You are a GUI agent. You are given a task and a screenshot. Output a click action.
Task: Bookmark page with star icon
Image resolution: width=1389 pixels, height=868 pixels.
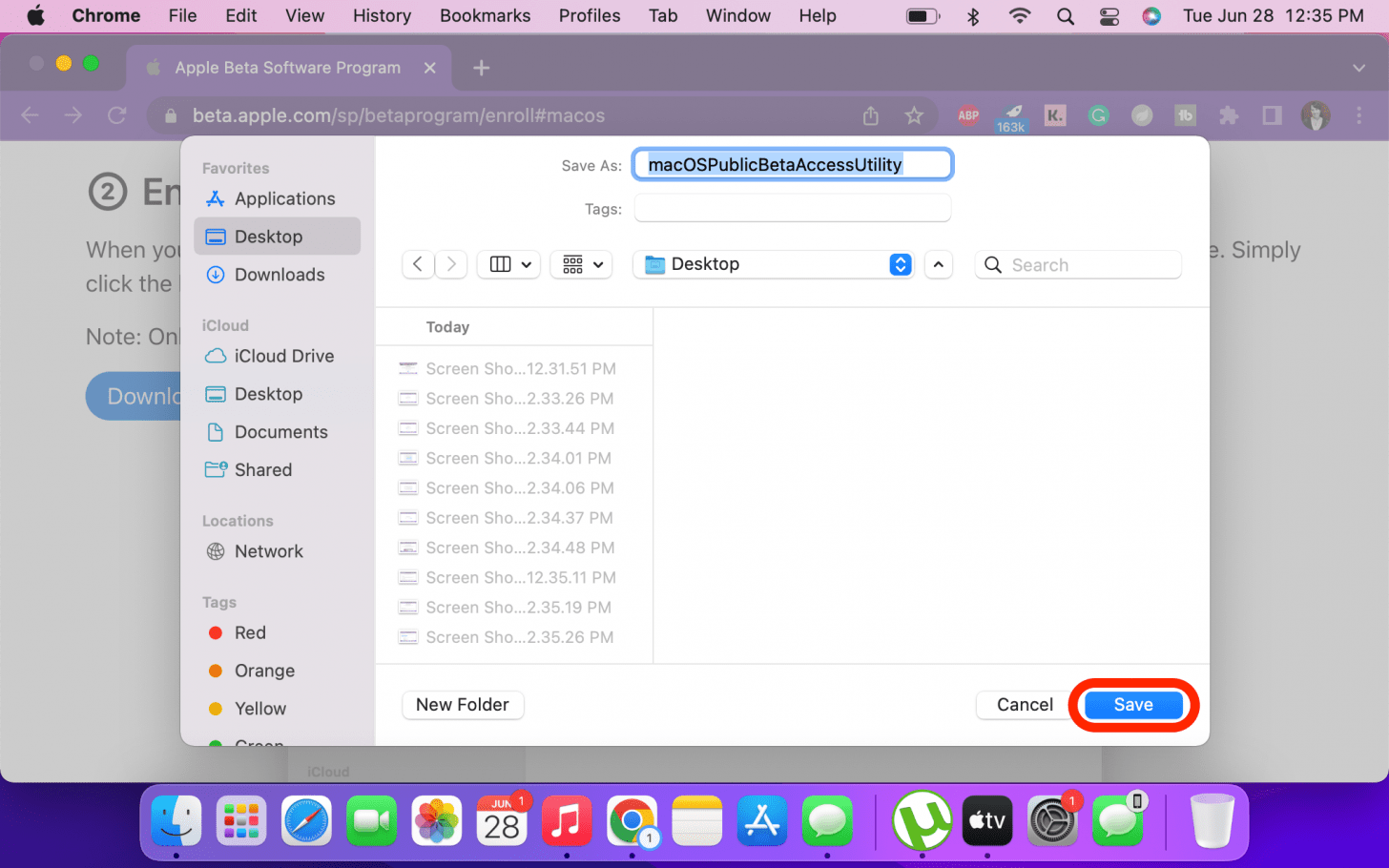click(x=914, y=115)
